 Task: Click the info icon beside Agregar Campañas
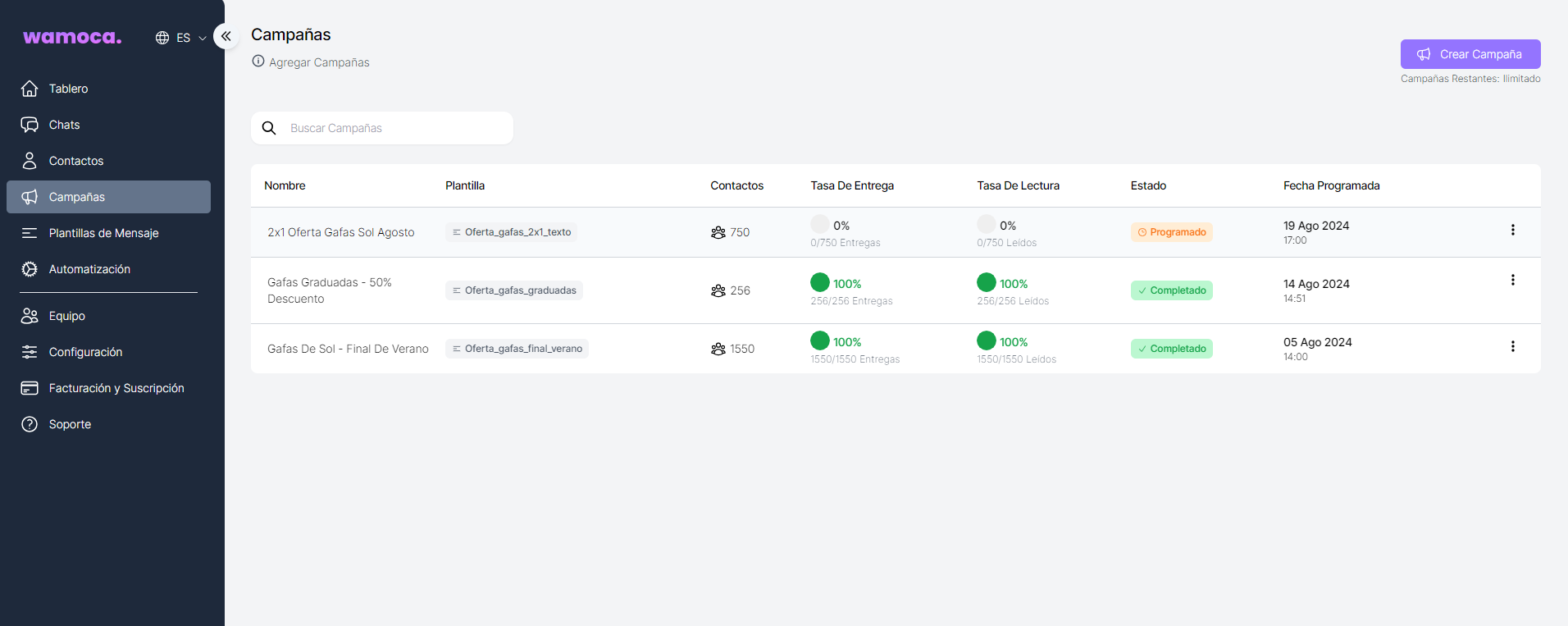pyautogui.click(x=258, y=62)
